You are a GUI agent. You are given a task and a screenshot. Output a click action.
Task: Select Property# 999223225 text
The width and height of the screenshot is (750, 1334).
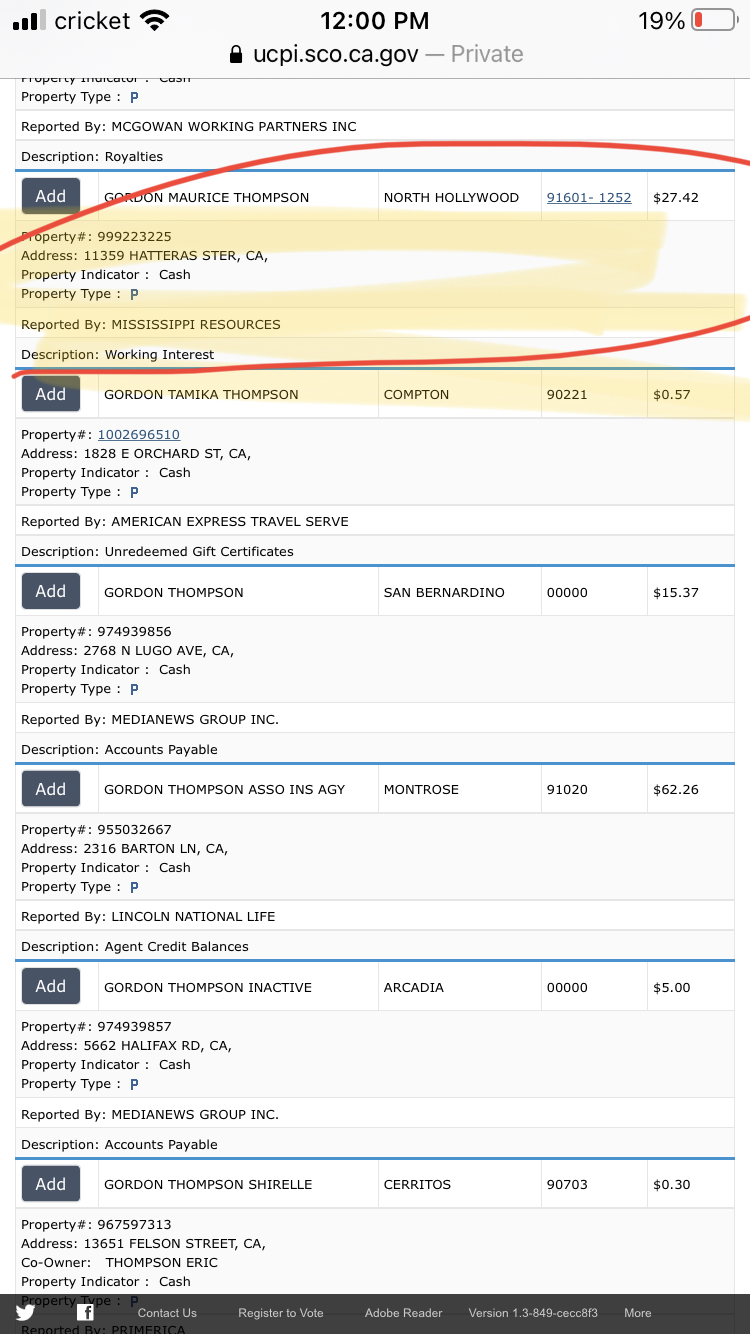tap(96, 236)
